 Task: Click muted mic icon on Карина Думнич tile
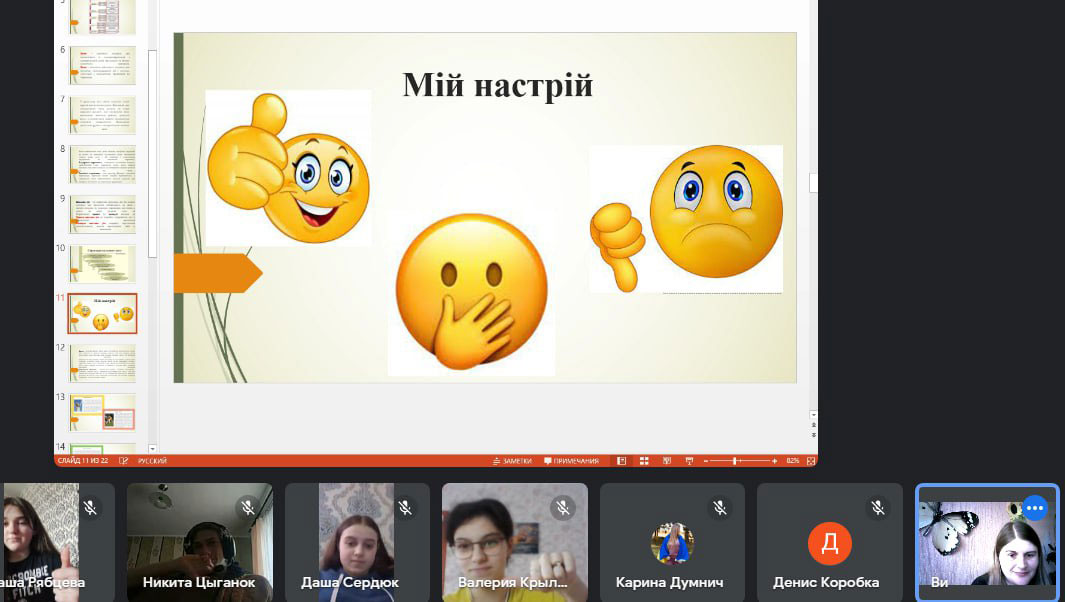(720, 508)
